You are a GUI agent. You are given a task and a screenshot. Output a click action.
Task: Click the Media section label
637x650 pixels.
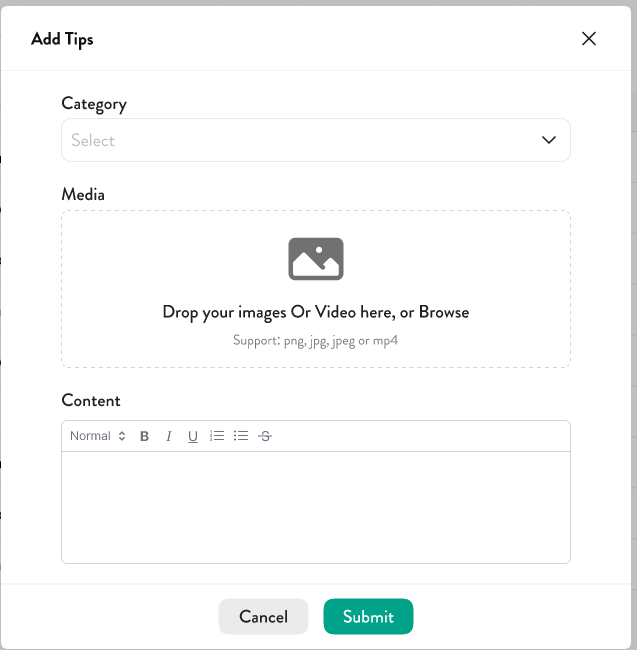click(83, 194)
